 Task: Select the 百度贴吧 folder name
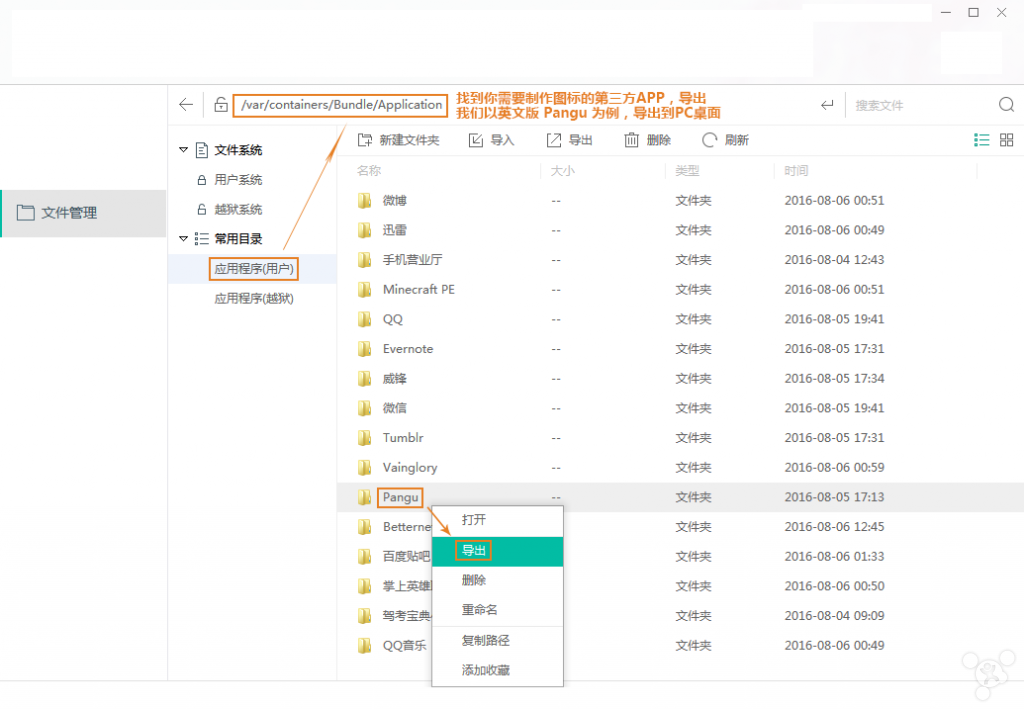406,557
